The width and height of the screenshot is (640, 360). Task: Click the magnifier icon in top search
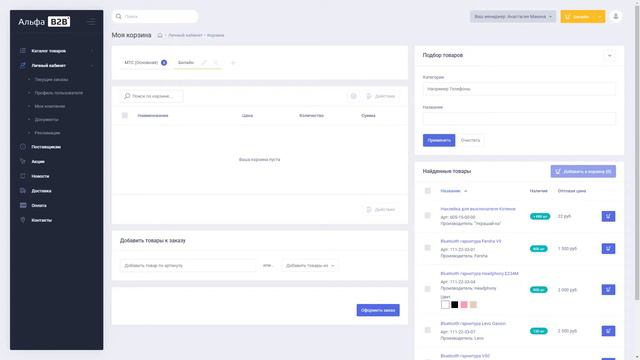(x=119, y=16)
